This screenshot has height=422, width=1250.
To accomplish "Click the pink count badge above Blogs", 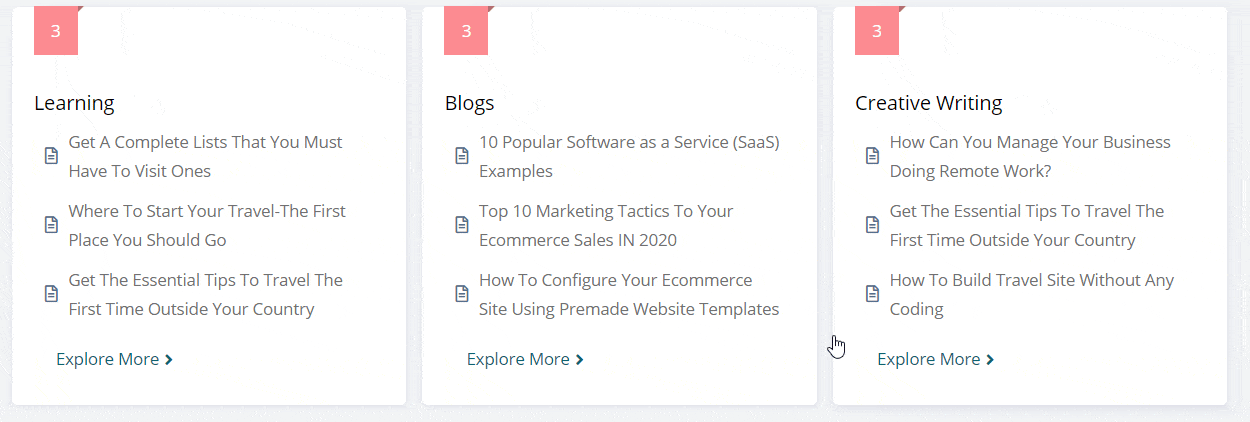I will 467,31.
